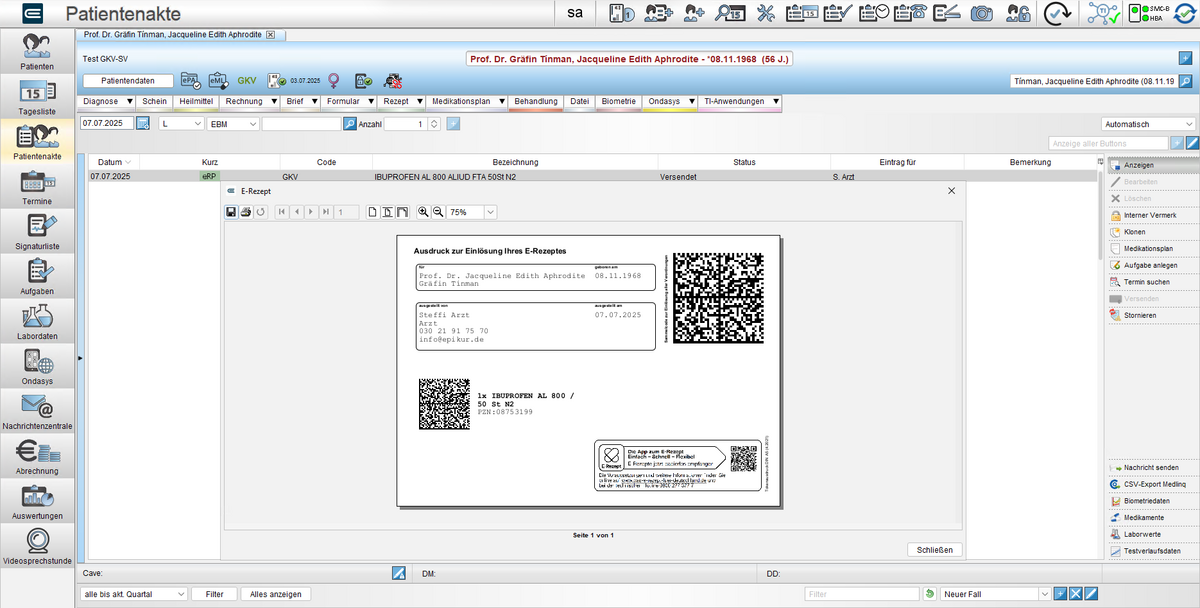Image resolution: width=1200 pixels, height=608 pixels.
Task: Expand the Rezept dropdown arrow
Action: coord(419,102)
